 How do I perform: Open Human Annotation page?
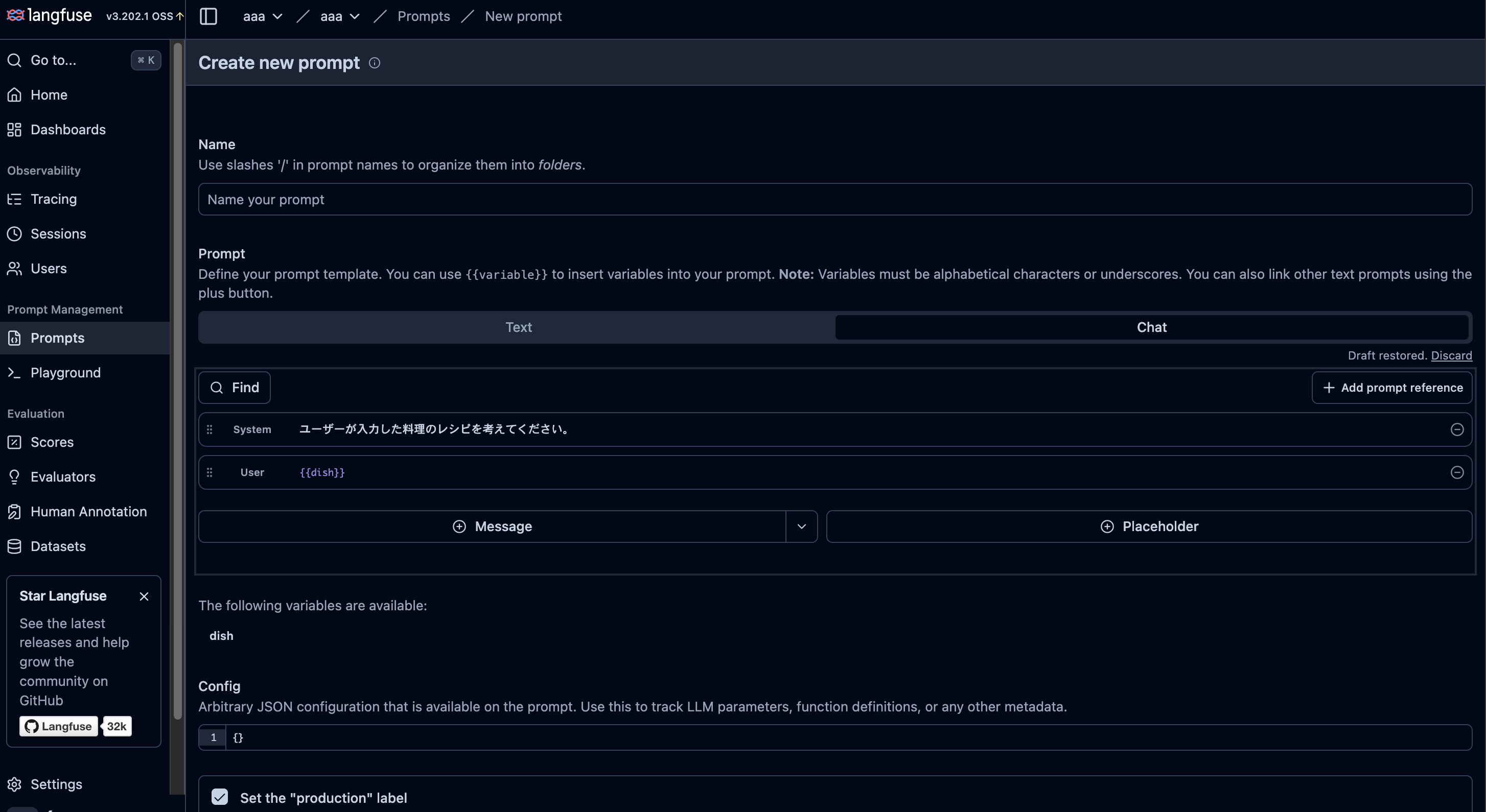click(84, 512)
